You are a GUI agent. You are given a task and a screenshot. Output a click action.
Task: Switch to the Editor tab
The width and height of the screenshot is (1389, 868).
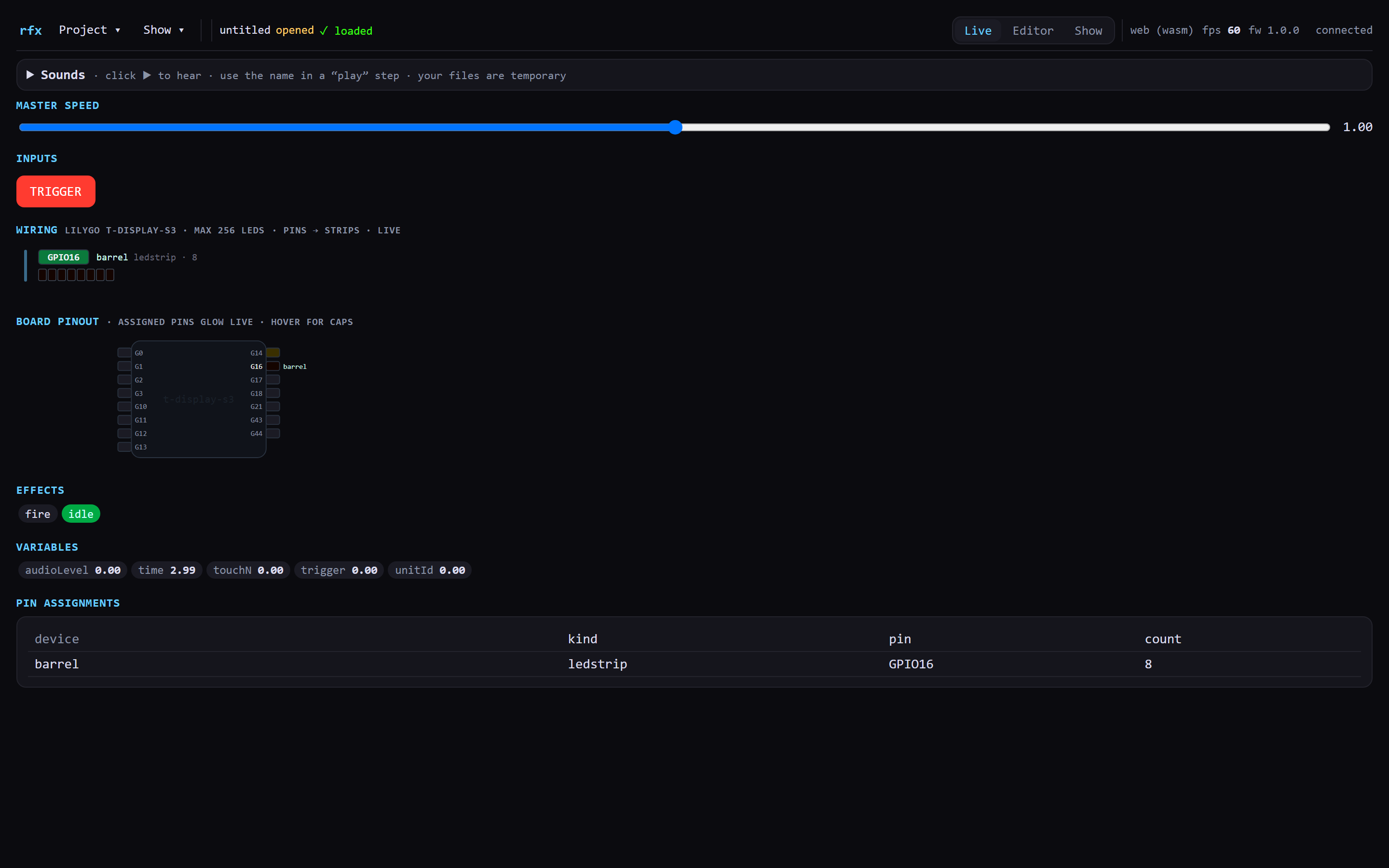point(1033,30)
